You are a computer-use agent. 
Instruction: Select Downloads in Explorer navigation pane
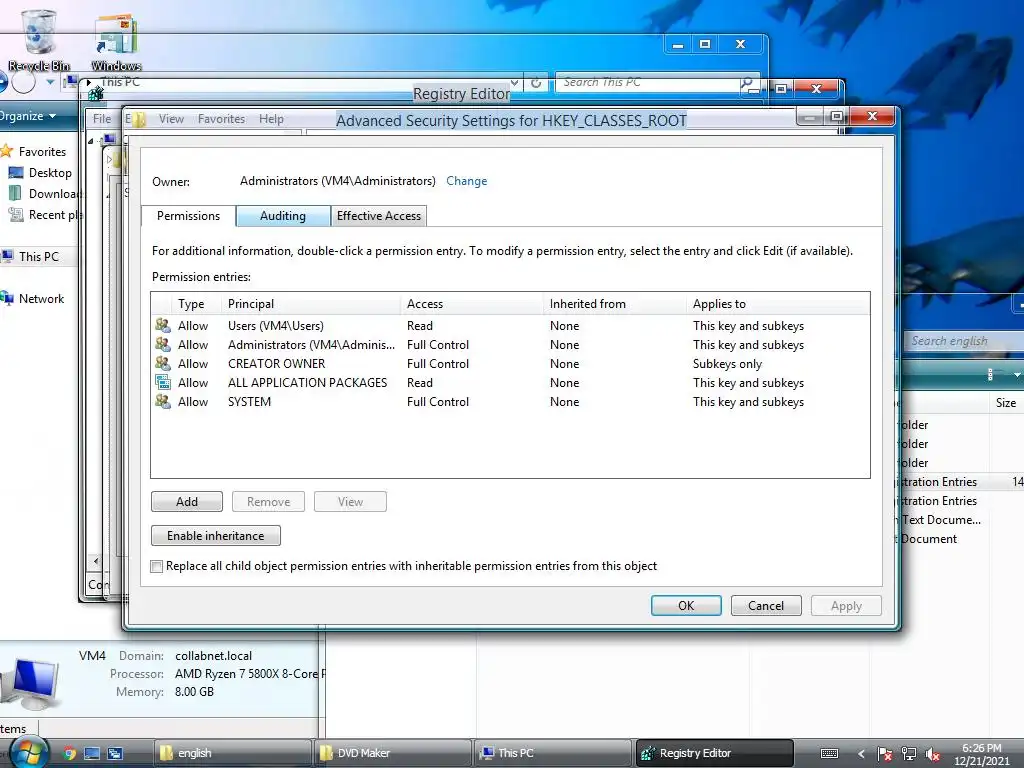pyautogui.click(x=44, y=193)
